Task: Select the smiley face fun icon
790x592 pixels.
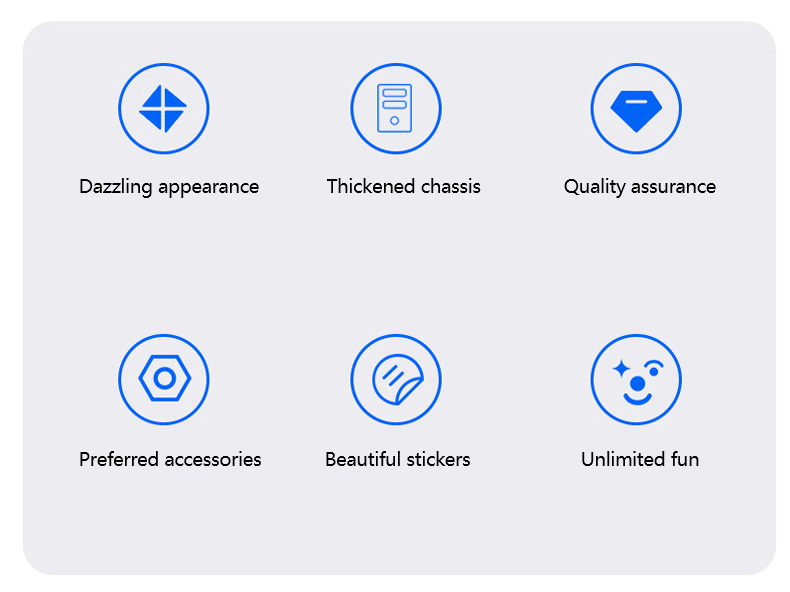Action: 636,379
